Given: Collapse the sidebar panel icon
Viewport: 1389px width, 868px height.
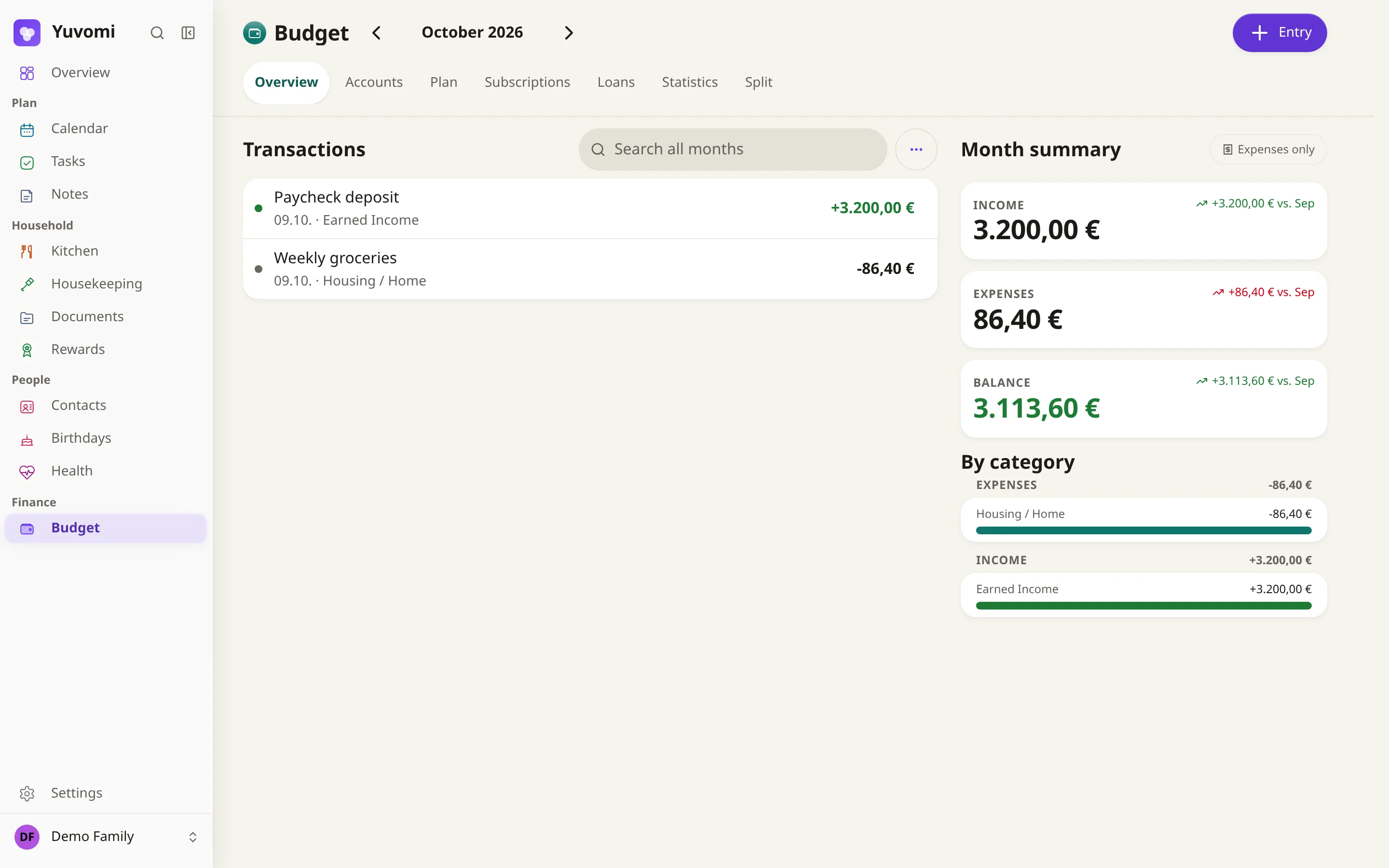Looking at the screenshot, I should 188,33.
